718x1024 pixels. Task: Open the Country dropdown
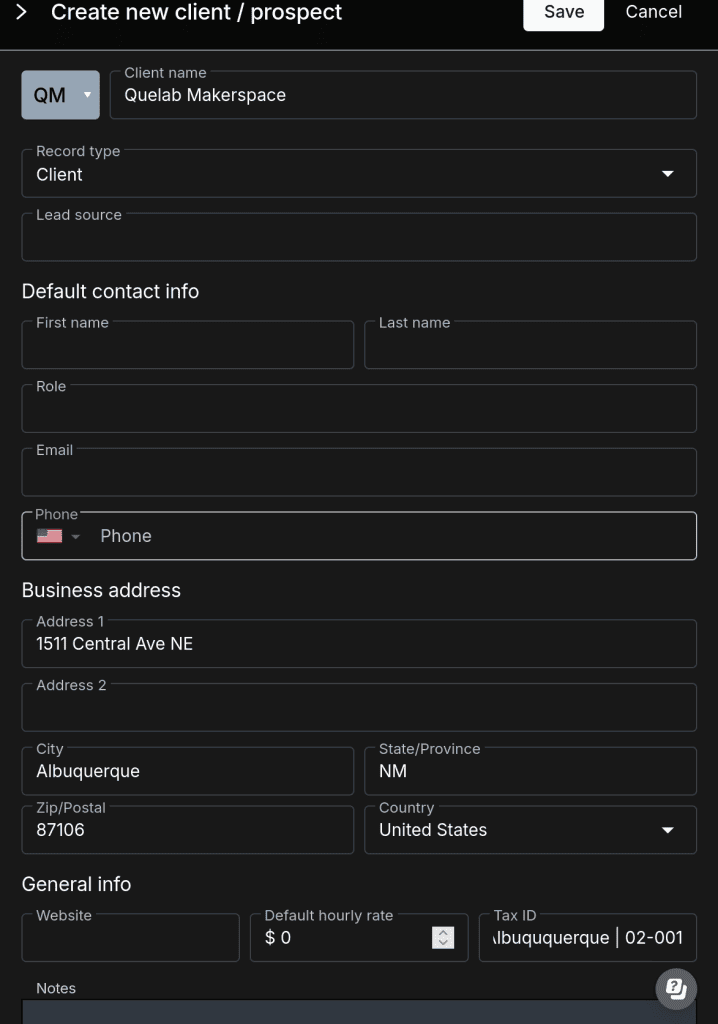[x=530, y=830]
